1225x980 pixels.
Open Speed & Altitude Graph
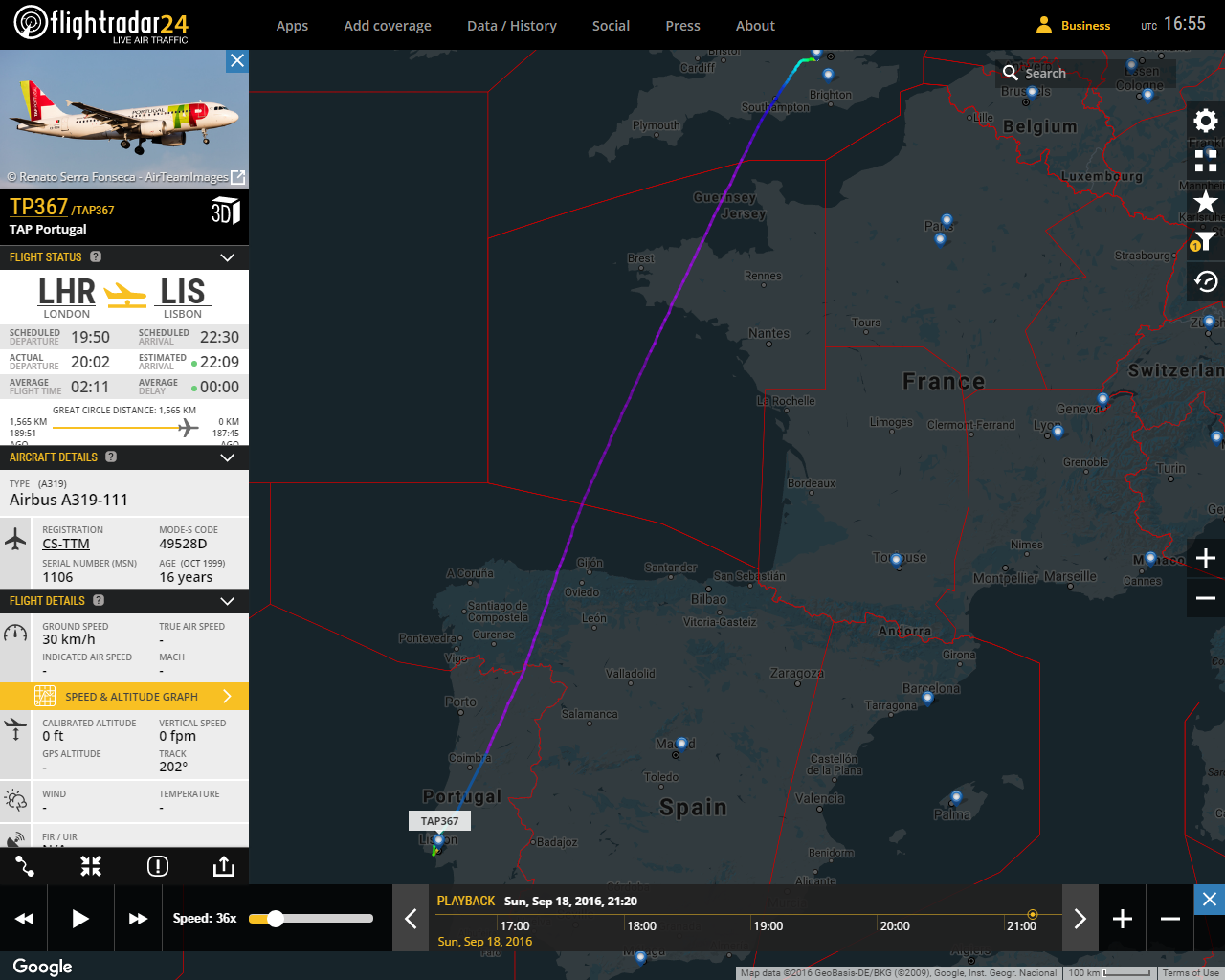point(124,696)
